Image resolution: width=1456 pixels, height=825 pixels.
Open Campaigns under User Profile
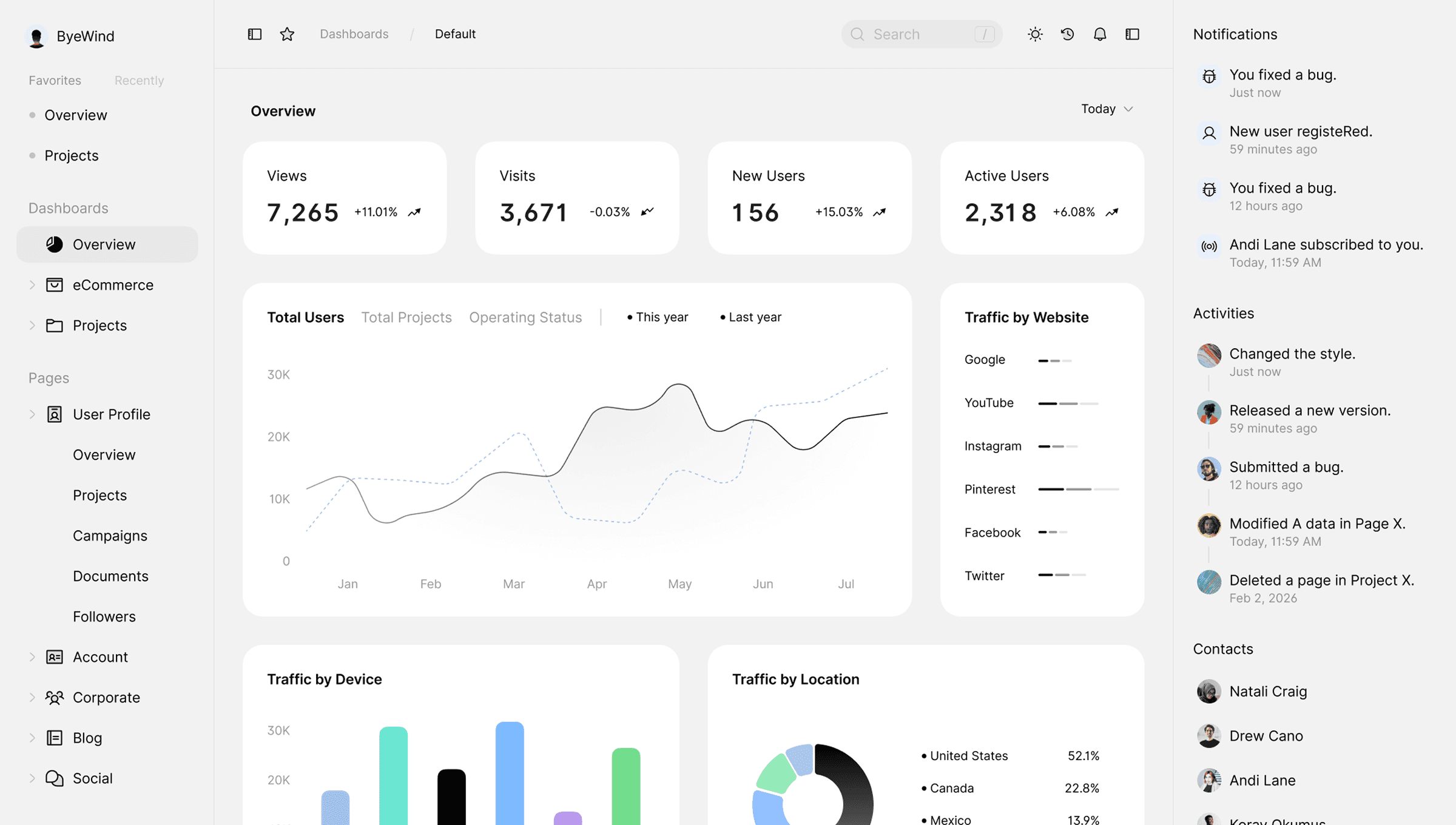(110, 536)
